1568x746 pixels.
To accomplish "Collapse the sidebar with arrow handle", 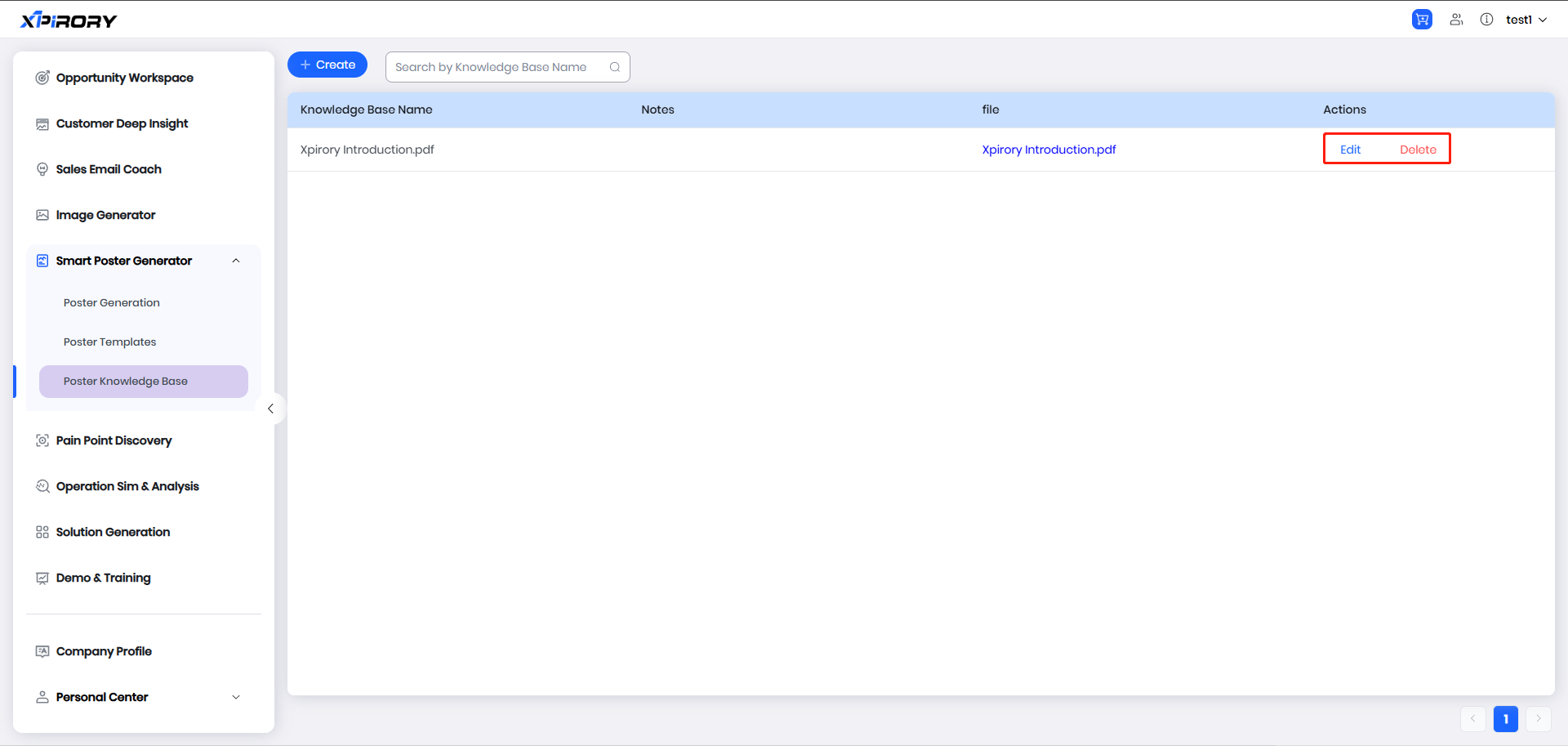I will tap(271, 409).
